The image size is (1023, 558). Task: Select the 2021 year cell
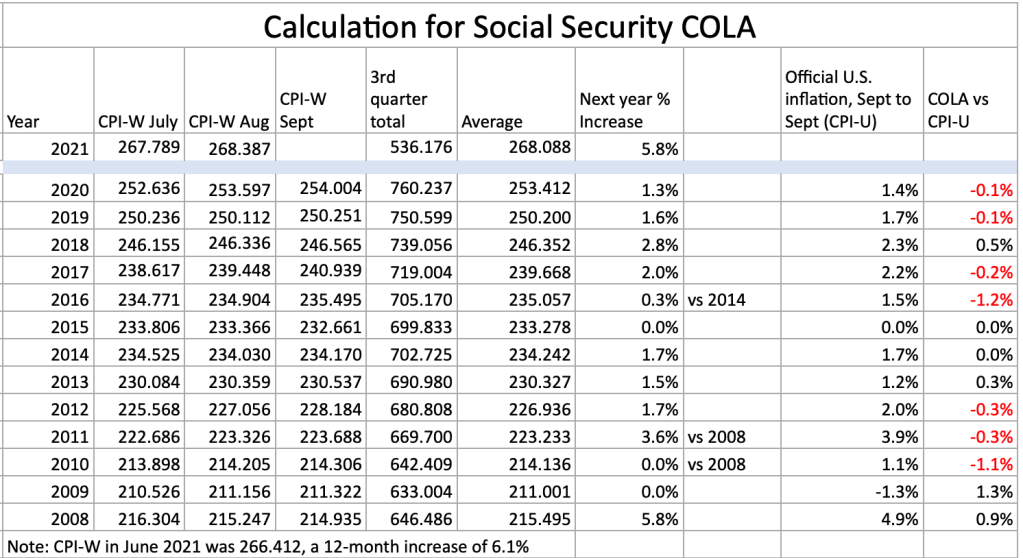[x=71, y=148]
